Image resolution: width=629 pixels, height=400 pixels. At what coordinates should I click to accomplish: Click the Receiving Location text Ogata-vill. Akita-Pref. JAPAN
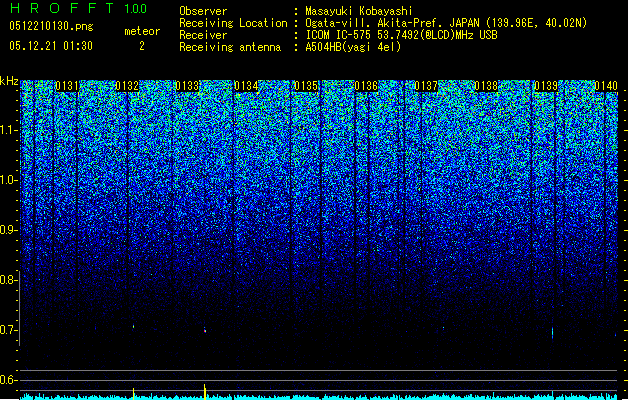point(392,23)
